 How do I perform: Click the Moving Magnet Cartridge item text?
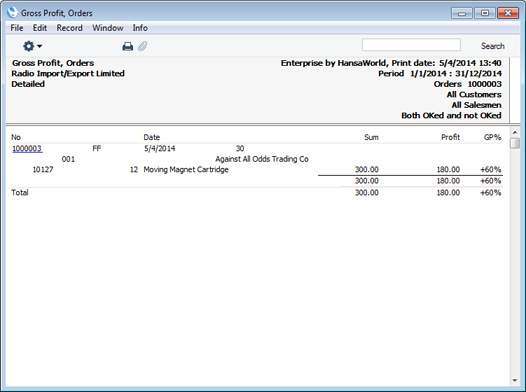186,170
